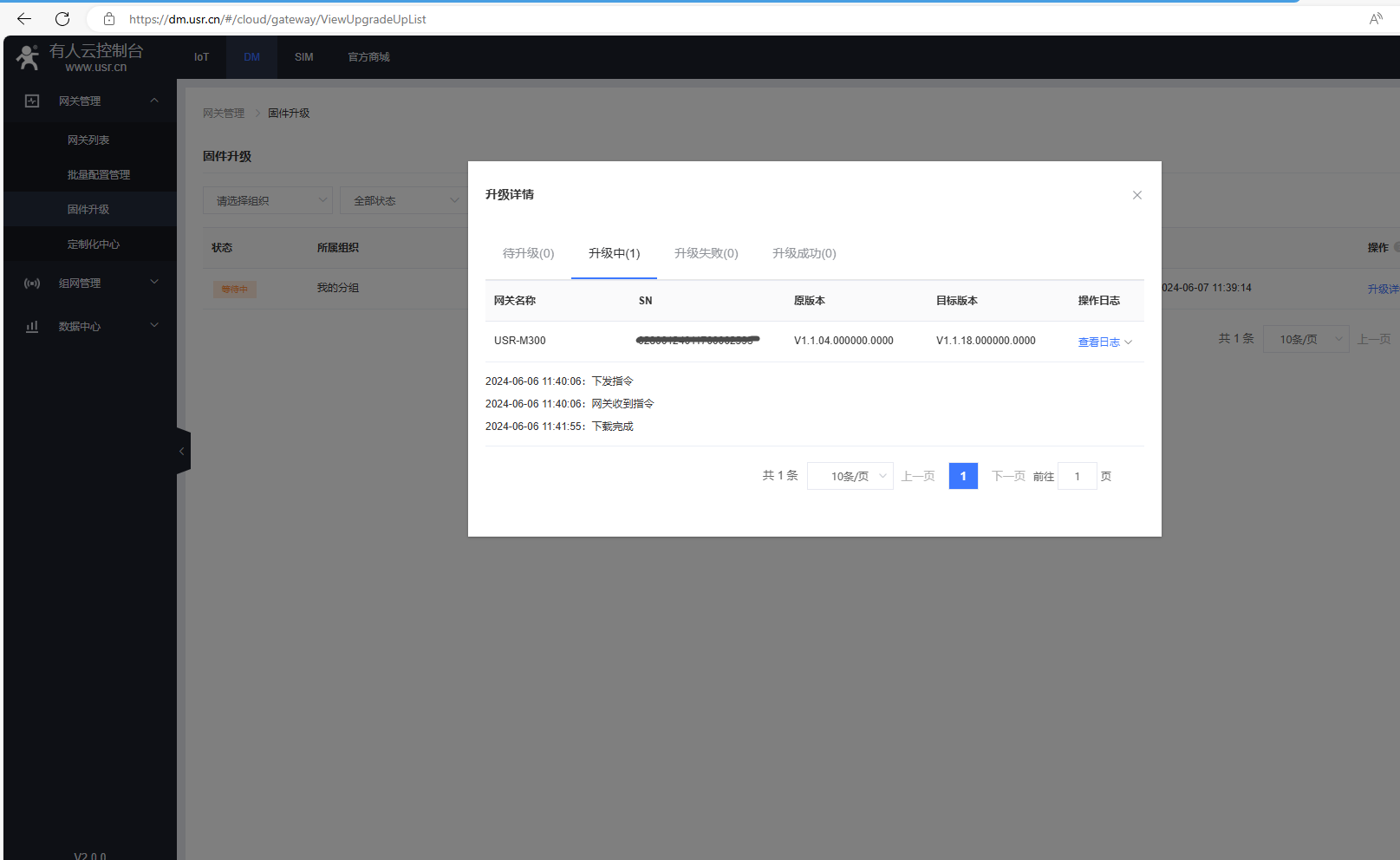This screenshot has width=1400, height=860.
Task: Expand 查看日志 for USR-M300
Action: click(x=1104, y=342)
